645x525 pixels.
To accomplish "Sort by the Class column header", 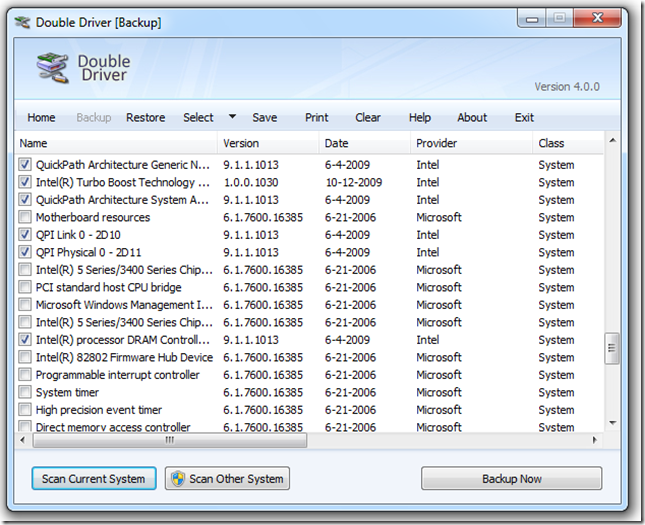I will [x=568, y=143].
